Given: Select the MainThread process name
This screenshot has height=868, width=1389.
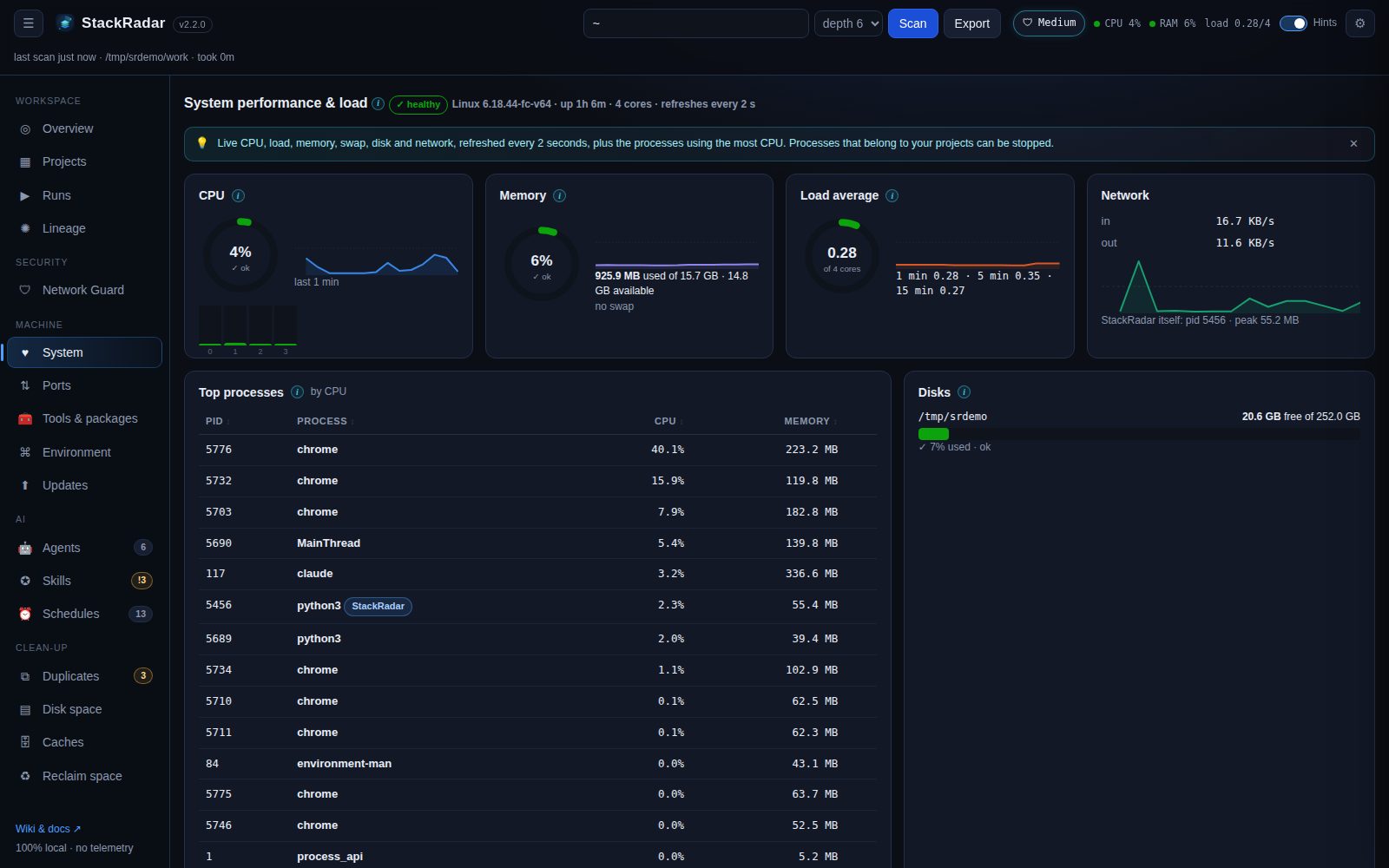Looking at the screenshot, I should (x=328, y=543).
